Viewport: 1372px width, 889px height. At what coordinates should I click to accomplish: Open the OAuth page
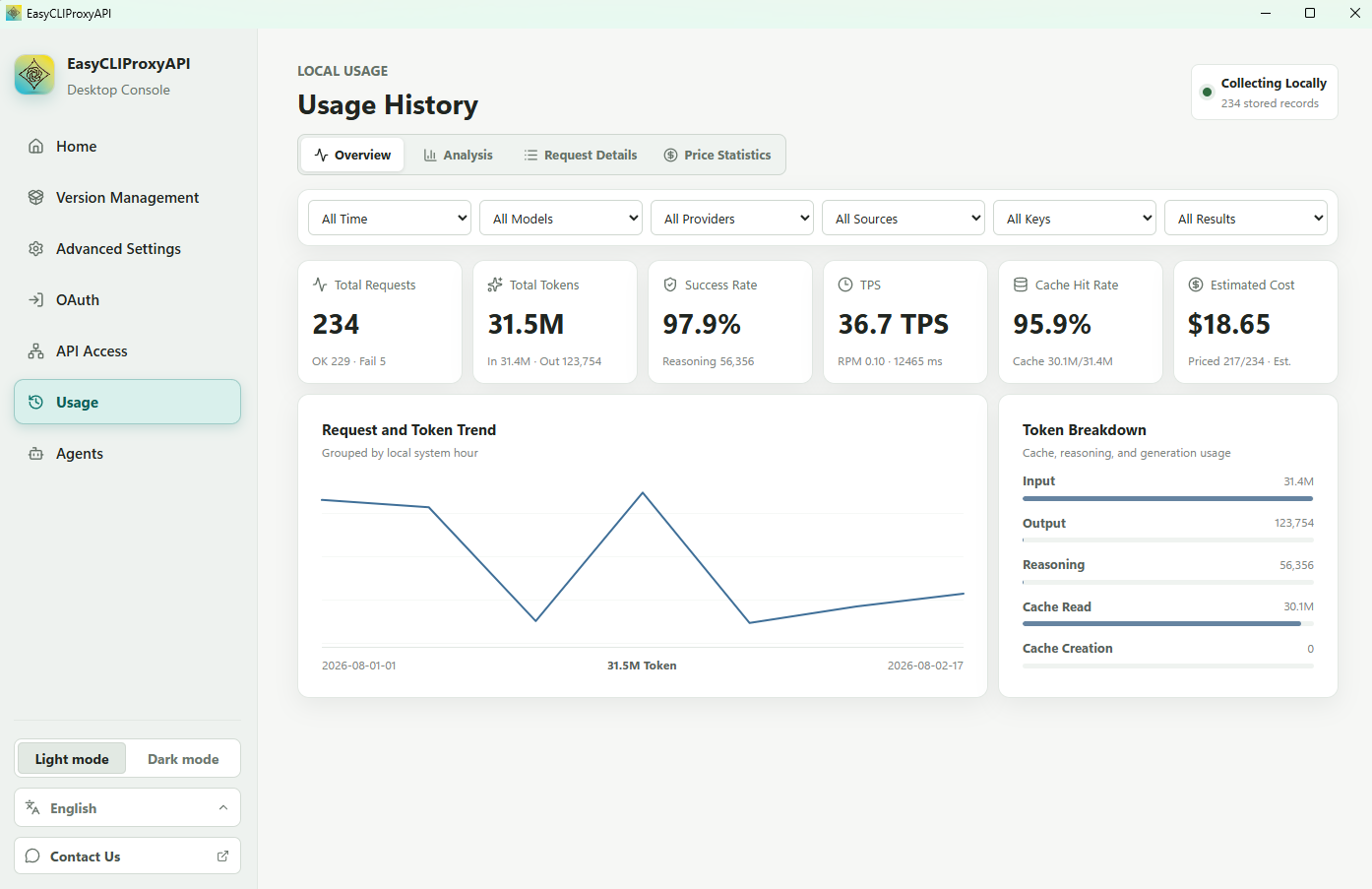point(127,299)
